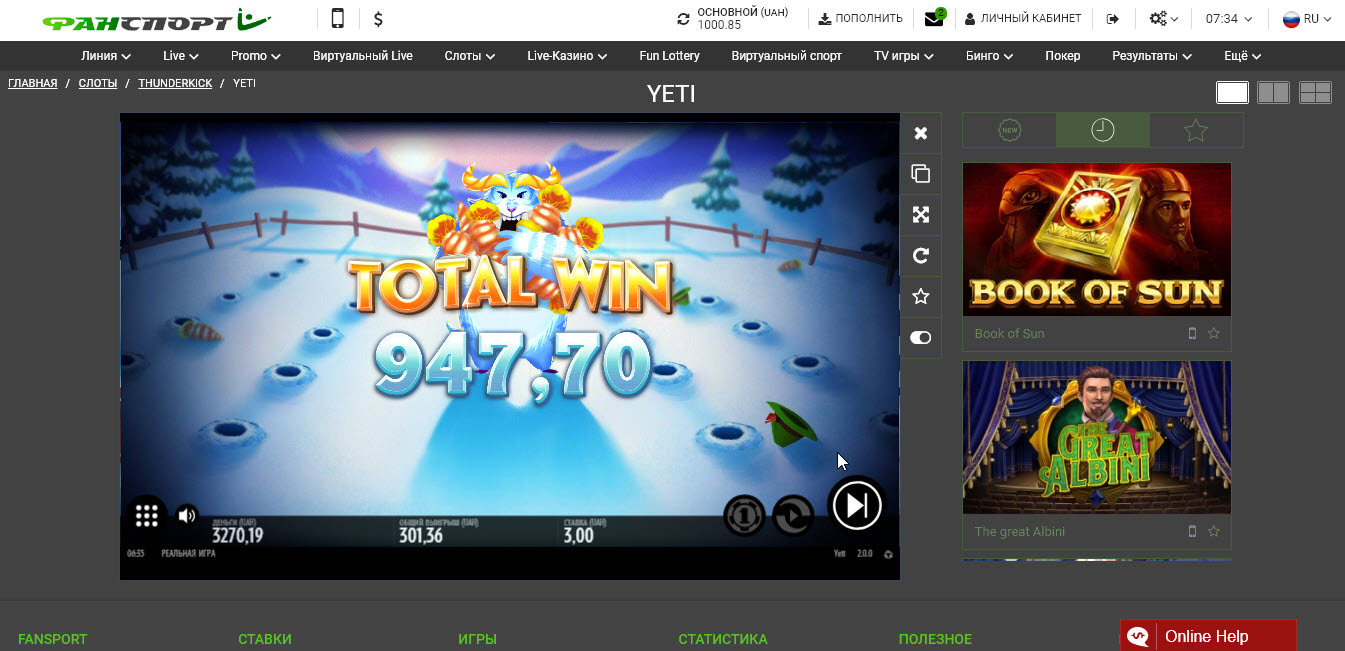
Task: Select four-window layout icon
Action: click(1315, 93)
